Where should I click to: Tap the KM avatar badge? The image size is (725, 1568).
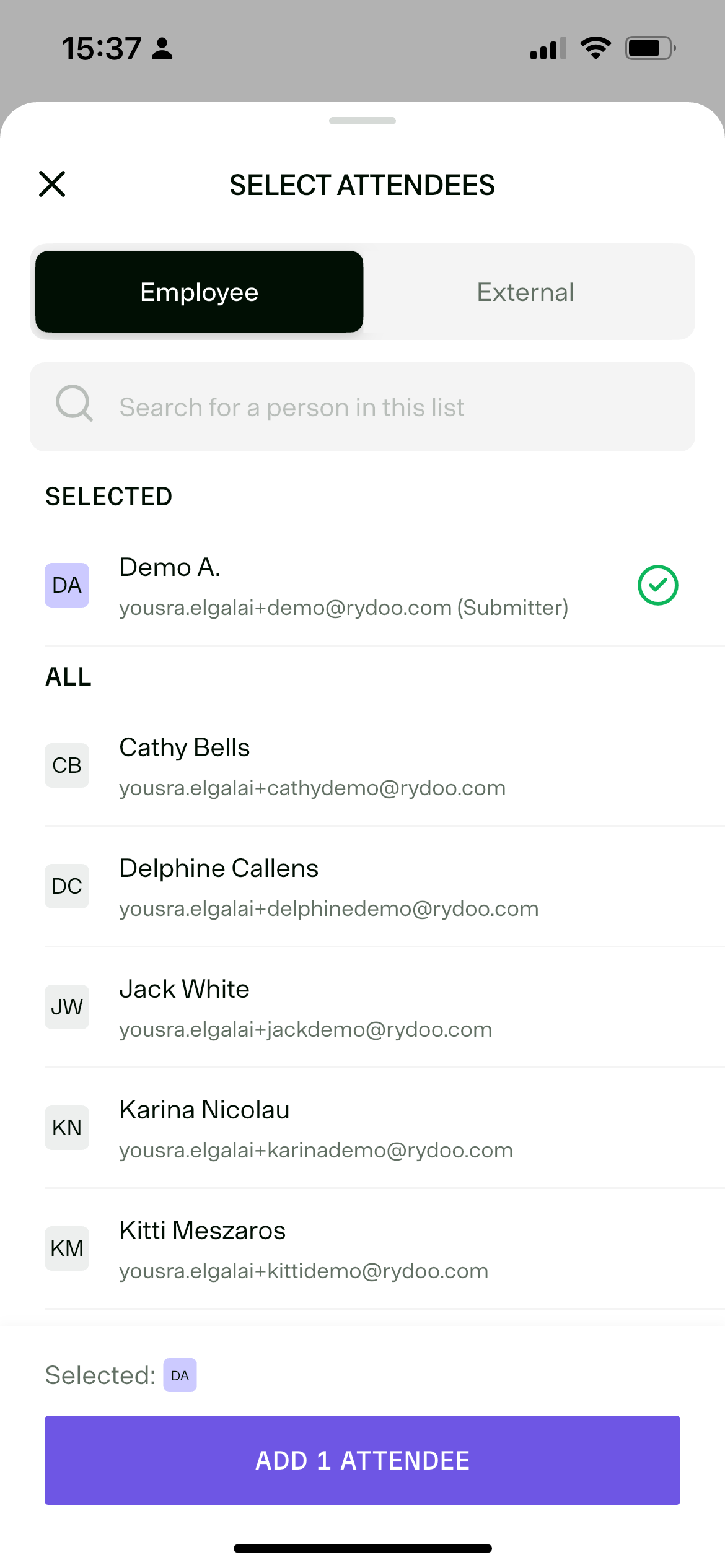pos(67,1248)
